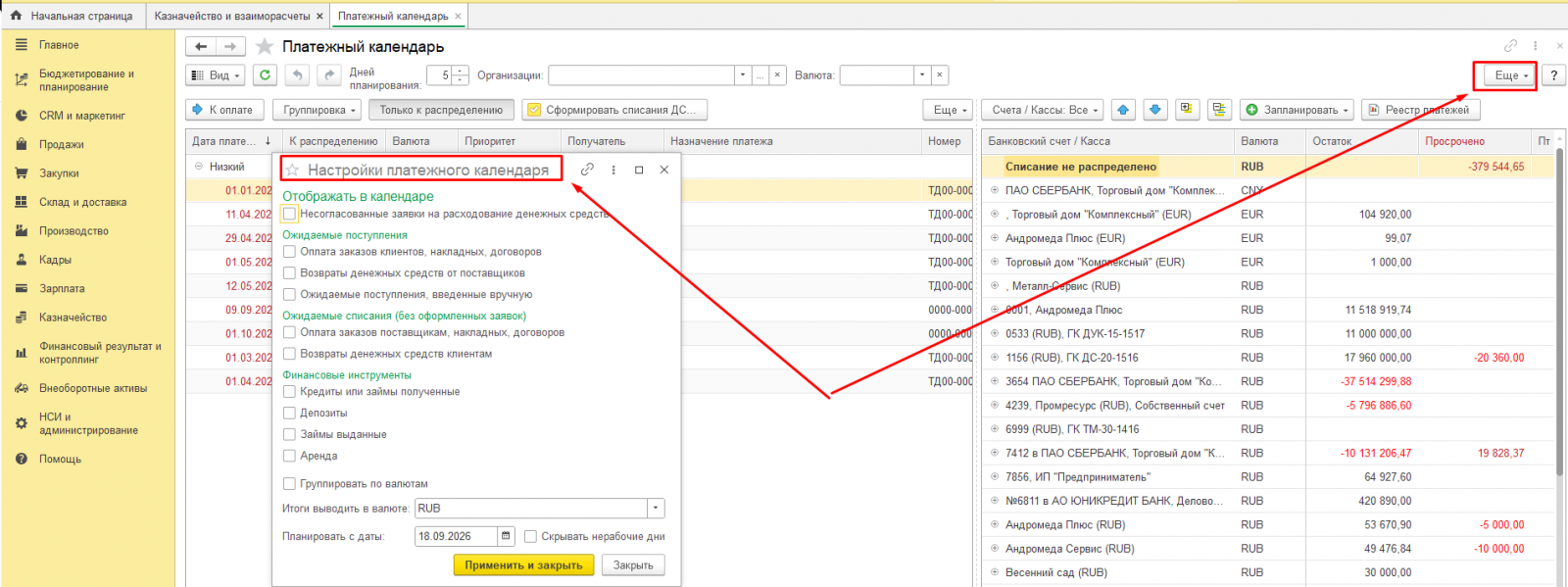Open the Счета / Кассы: Все filter dropdown
The height and width of the screenshot is (587, 1568).
[x=1044, y=110]
